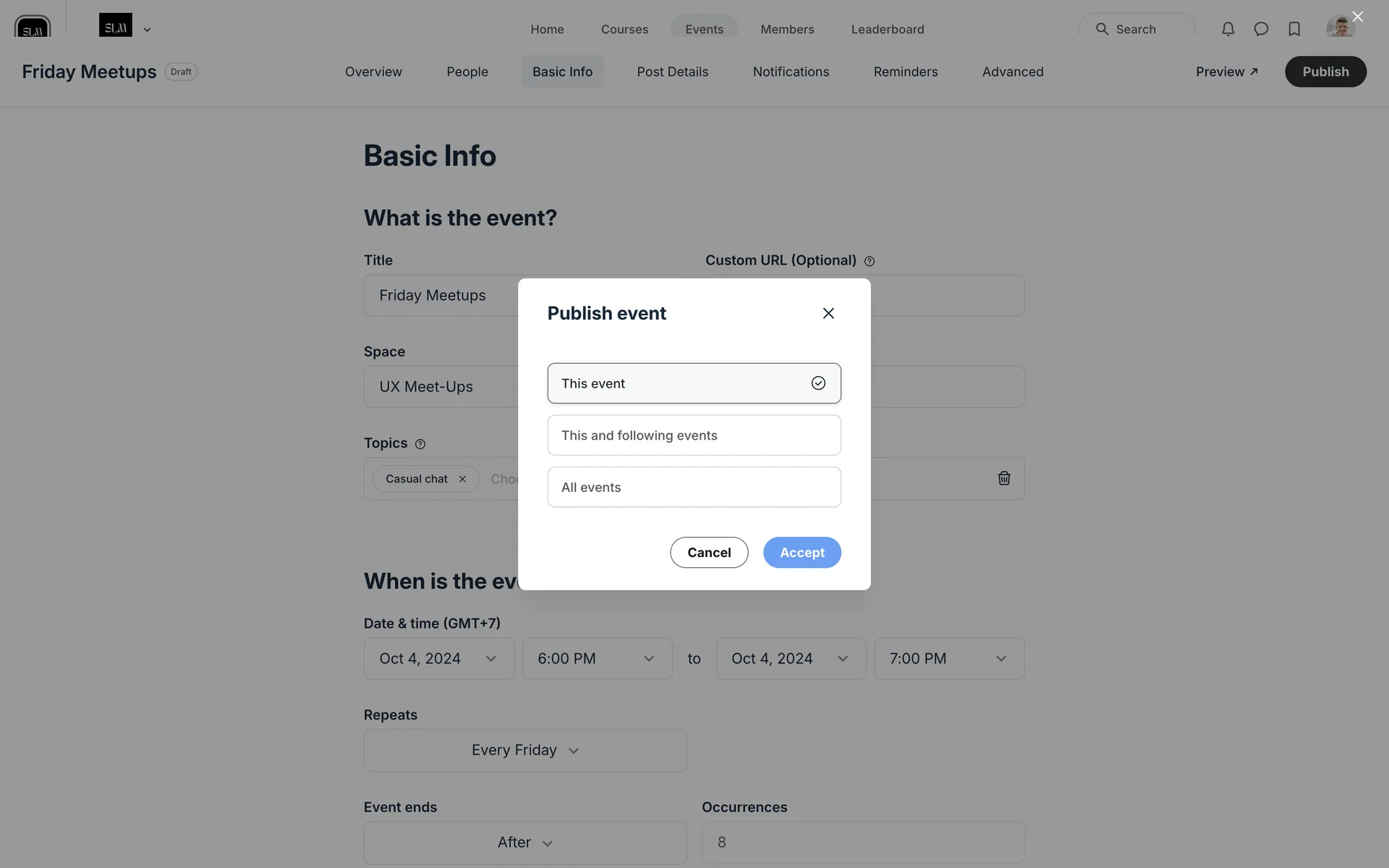Switch to the Post Details tab
1389x868 pixels.
click(x=672, y=72)
